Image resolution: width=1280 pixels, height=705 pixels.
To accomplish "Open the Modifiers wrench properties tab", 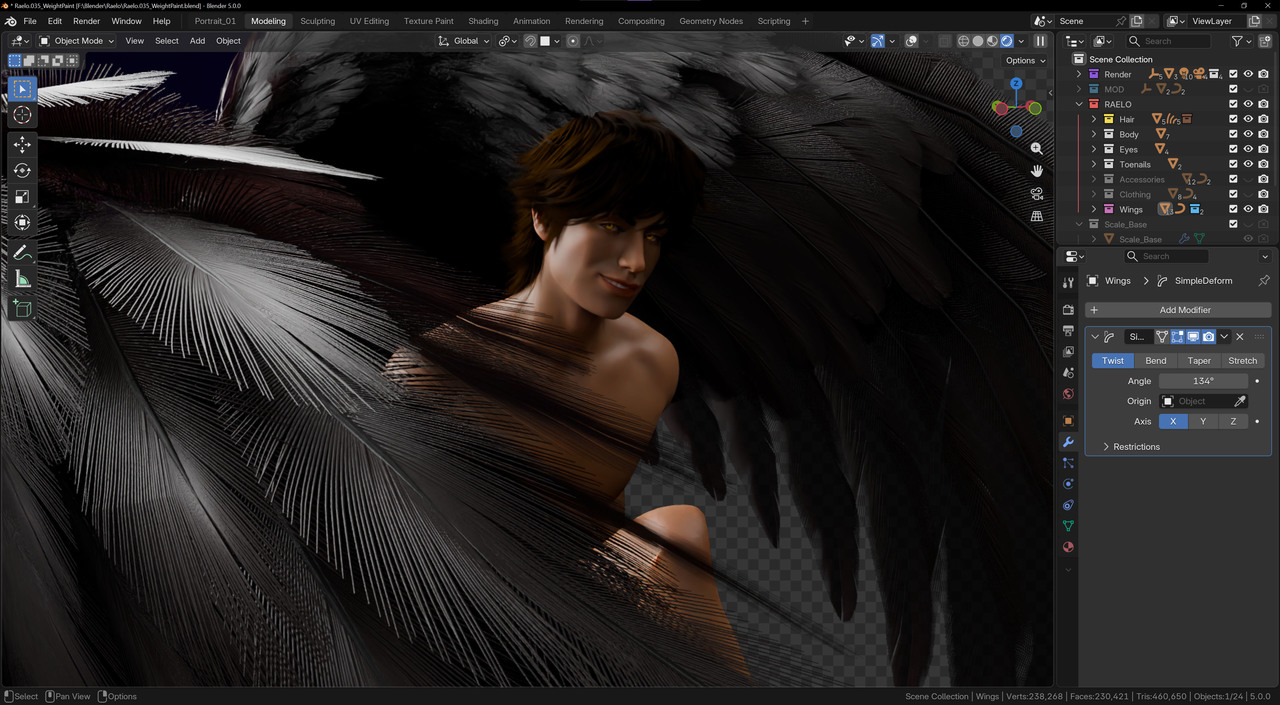I will point(1068,442).
